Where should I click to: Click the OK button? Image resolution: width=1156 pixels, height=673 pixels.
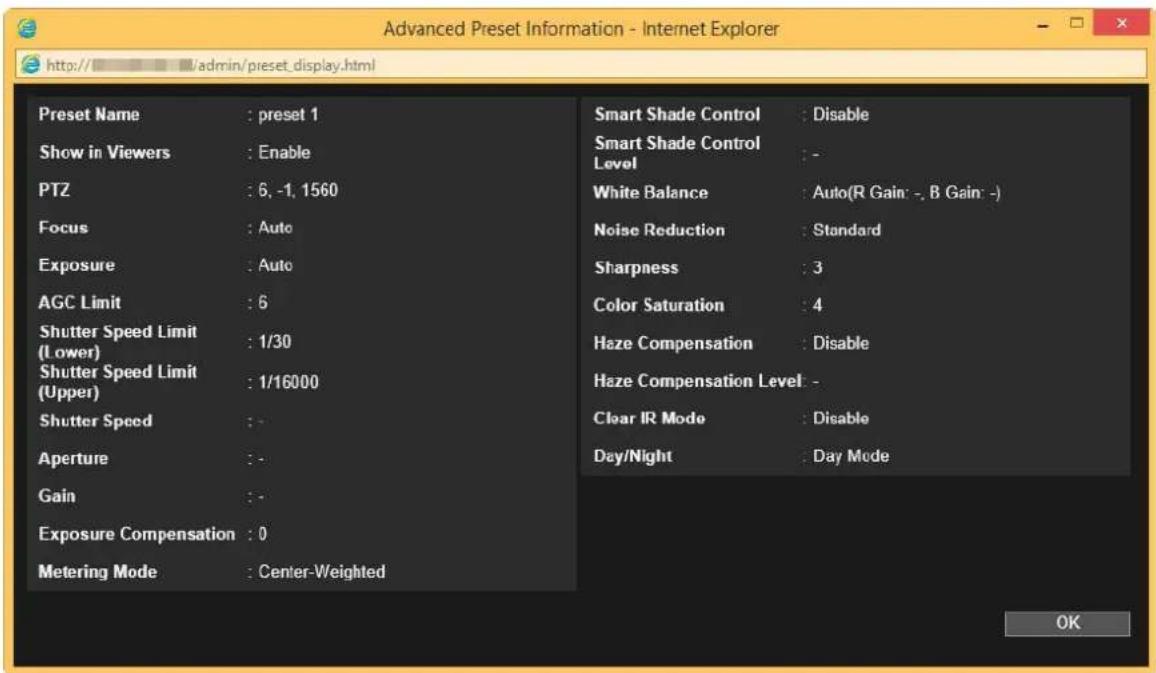(1067, 623)
